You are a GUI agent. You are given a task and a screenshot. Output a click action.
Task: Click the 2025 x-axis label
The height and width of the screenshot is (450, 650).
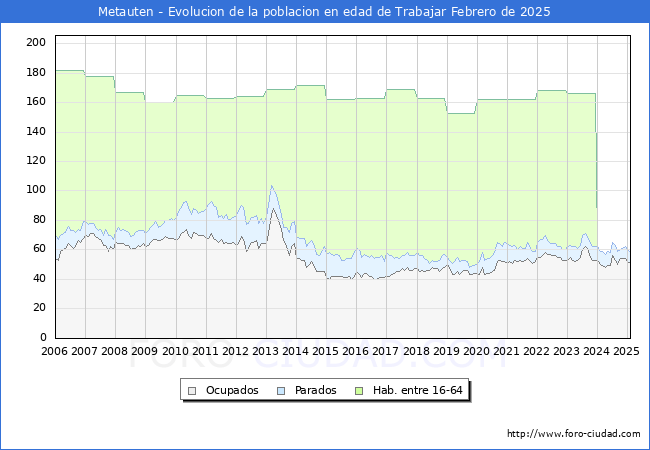coord(626,351)
